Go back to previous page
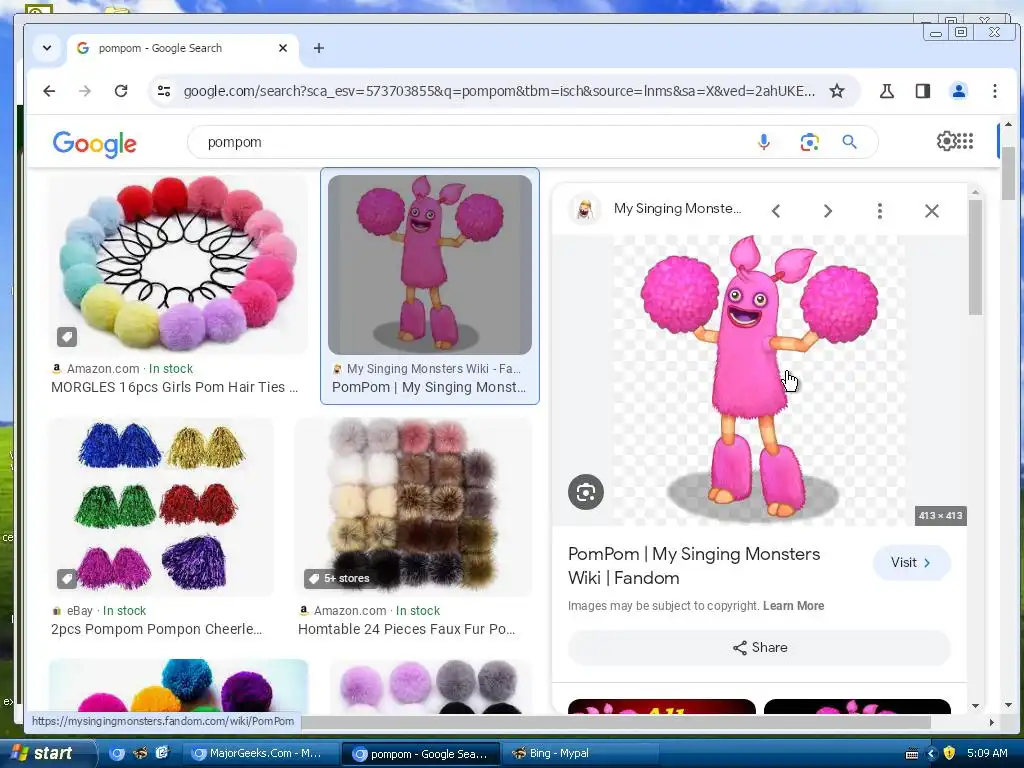Screen dimensions: 1024x768 [49, 91]
